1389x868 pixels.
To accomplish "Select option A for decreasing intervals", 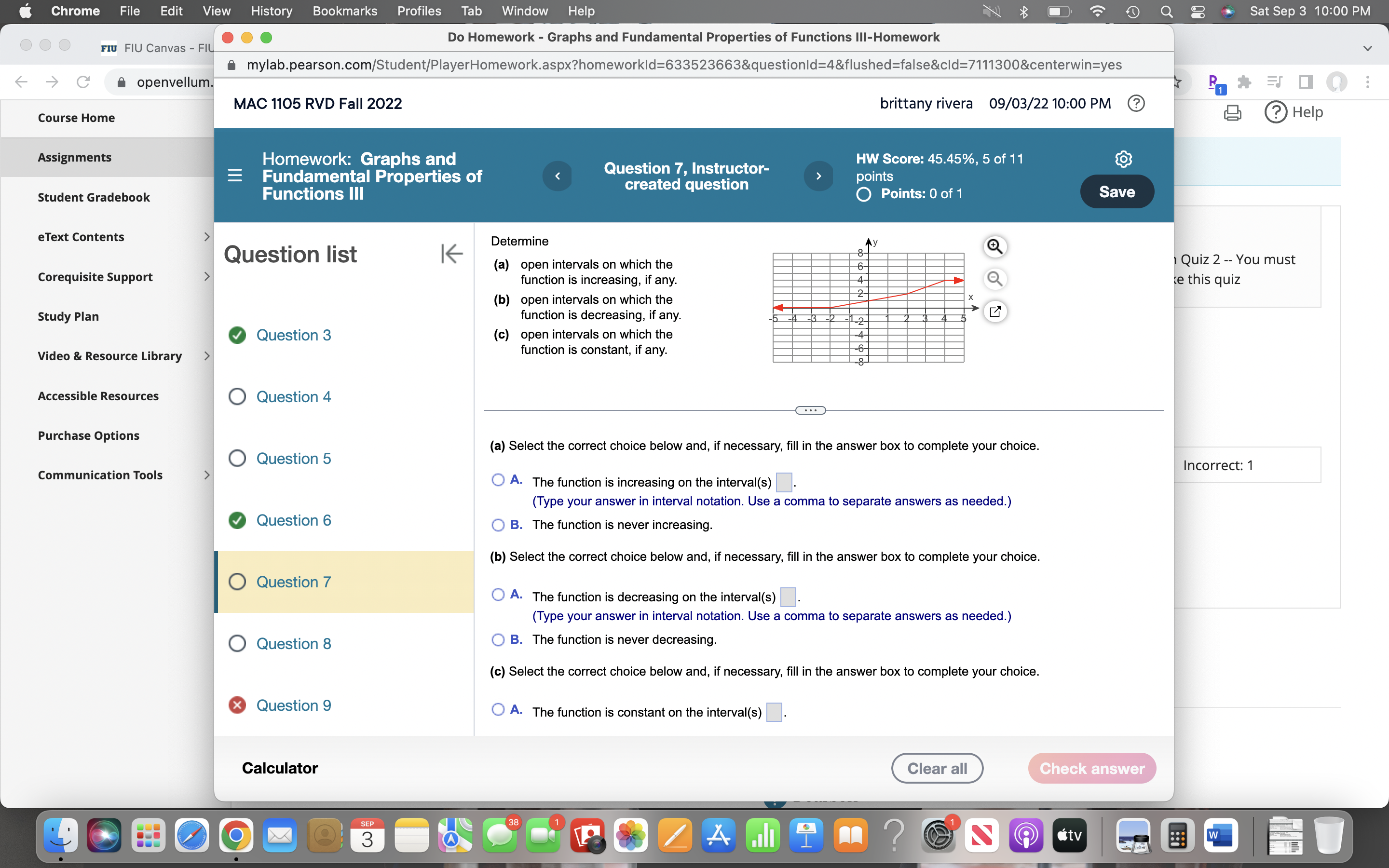I will pos(498,595).
